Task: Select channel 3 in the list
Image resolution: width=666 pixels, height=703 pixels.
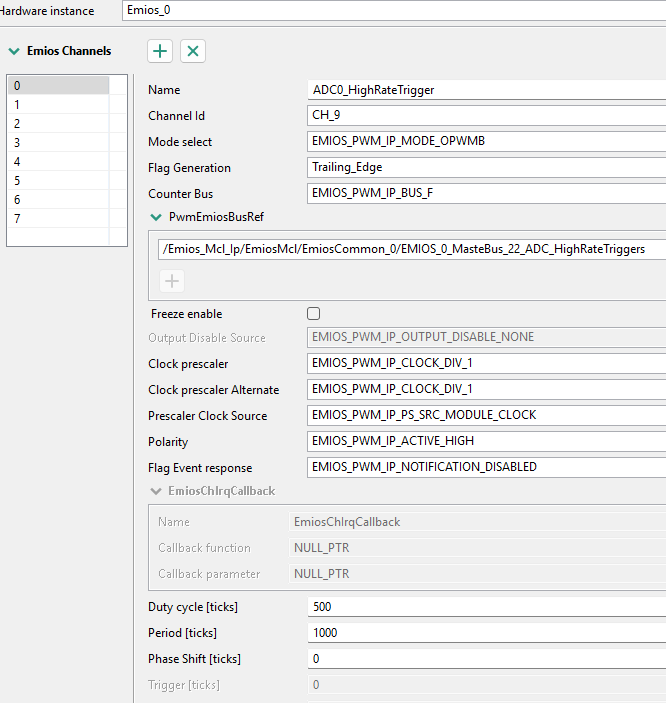Action: click(58, 142)
